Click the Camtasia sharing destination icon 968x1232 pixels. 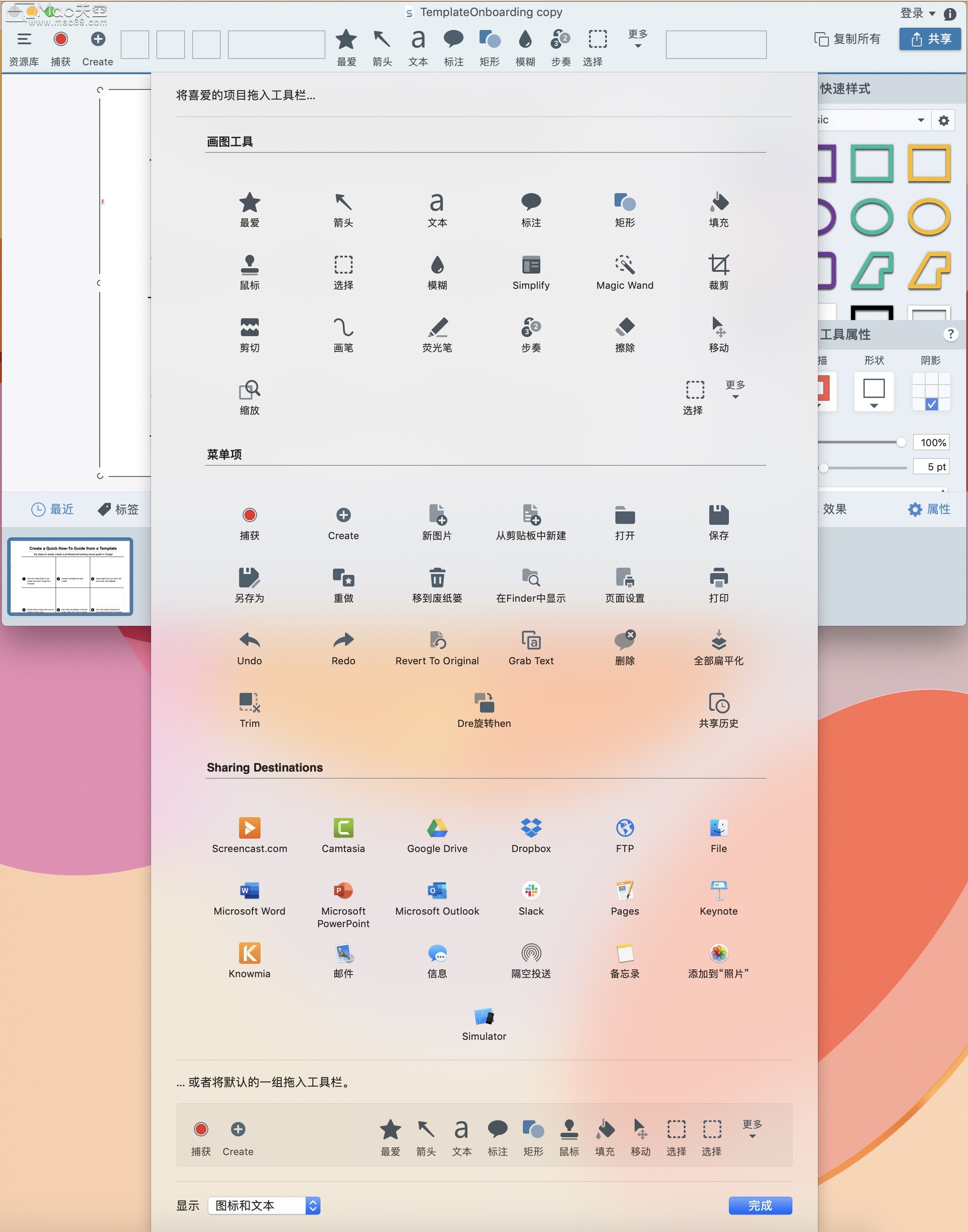point(343,828)
